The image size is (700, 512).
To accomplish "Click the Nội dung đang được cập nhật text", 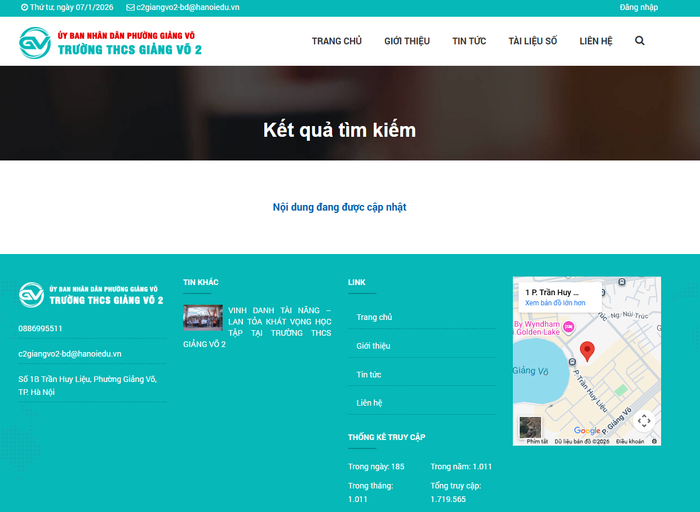I will pyautogui.click(x=339, y=207).
